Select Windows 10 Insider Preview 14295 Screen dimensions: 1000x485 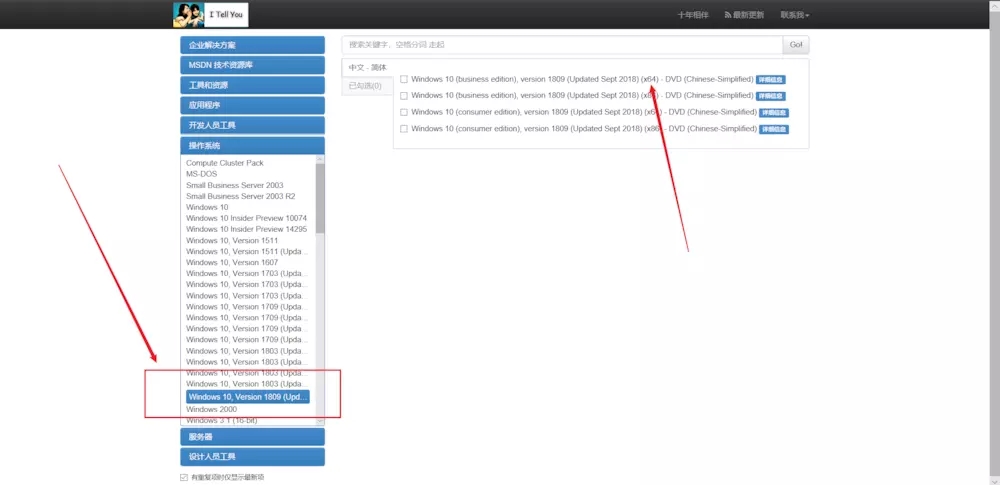point(246,229)
